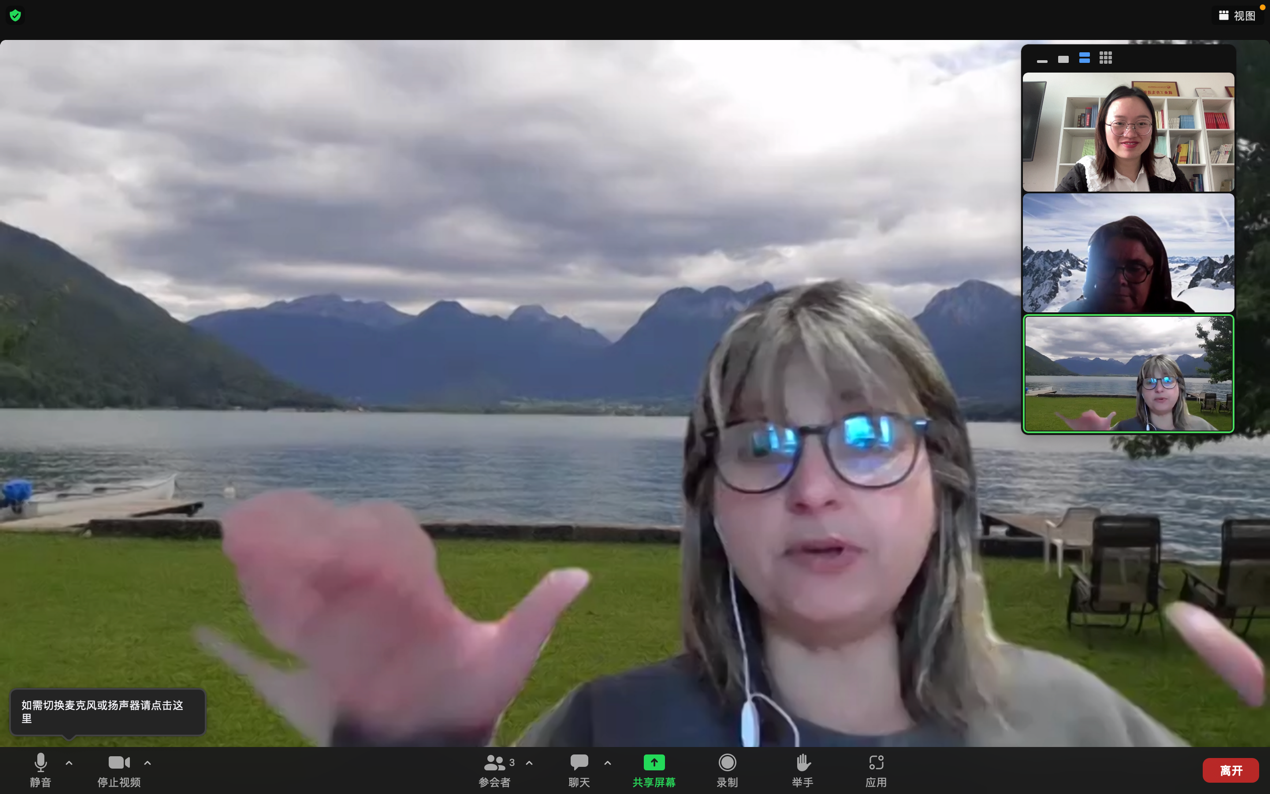1270x794 pixels.
Task: Turn off the camera with 停止视频
Action: 119,770
